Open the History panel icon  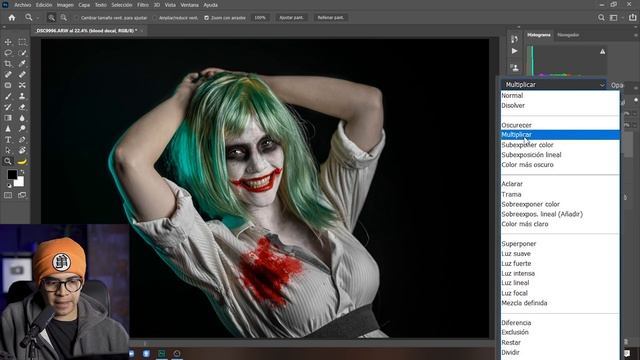coord(515,39)
